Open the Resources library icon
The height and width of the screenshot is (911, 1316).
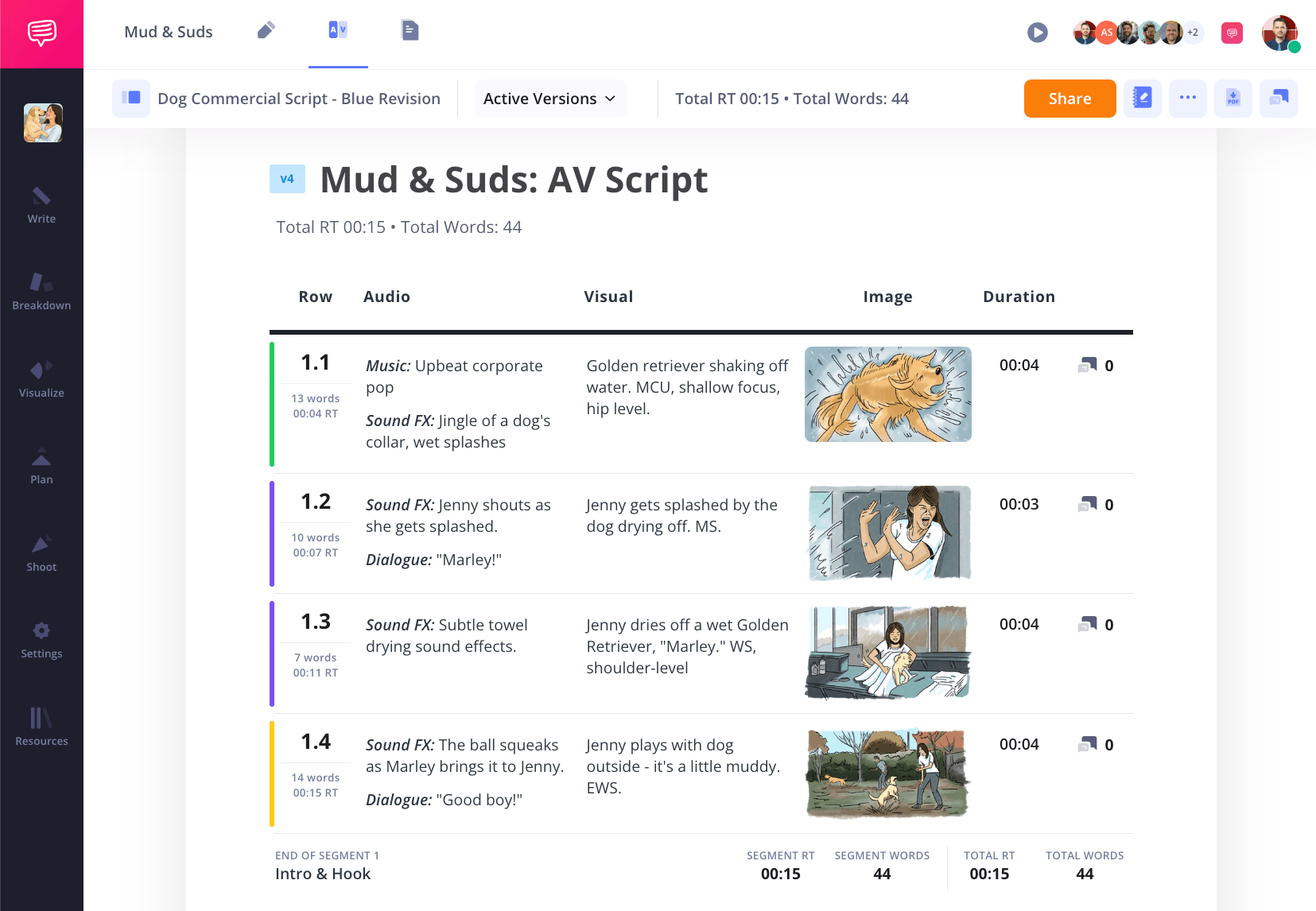(41, 727)
